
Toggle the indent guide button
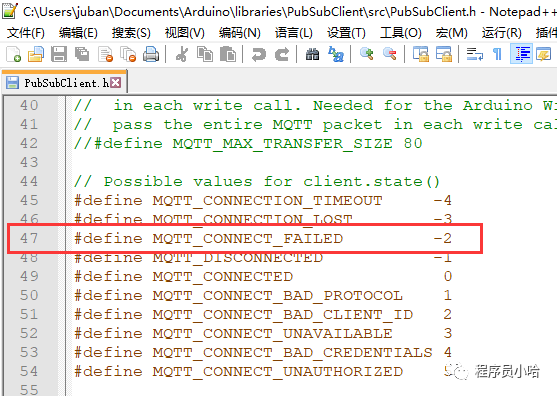pos(521,54)
